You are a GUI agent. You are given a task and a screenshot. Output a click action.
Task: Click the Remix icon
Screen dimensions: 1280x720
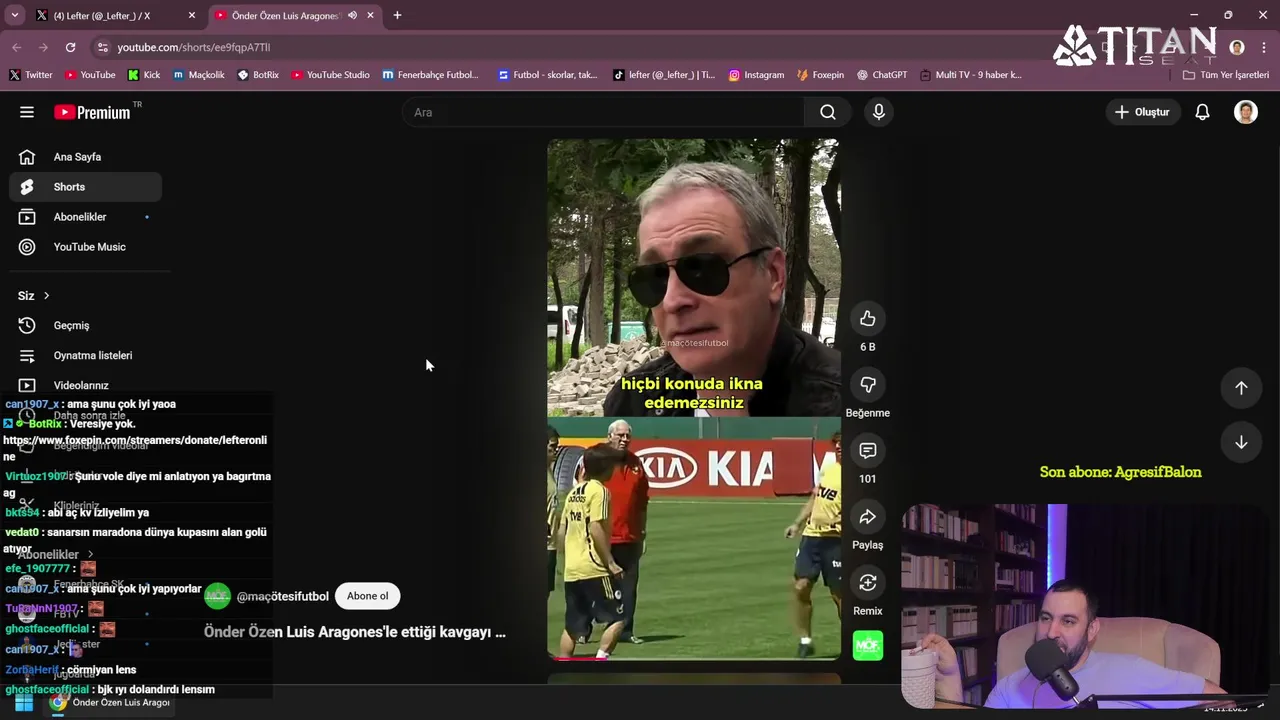coord(868,583)
